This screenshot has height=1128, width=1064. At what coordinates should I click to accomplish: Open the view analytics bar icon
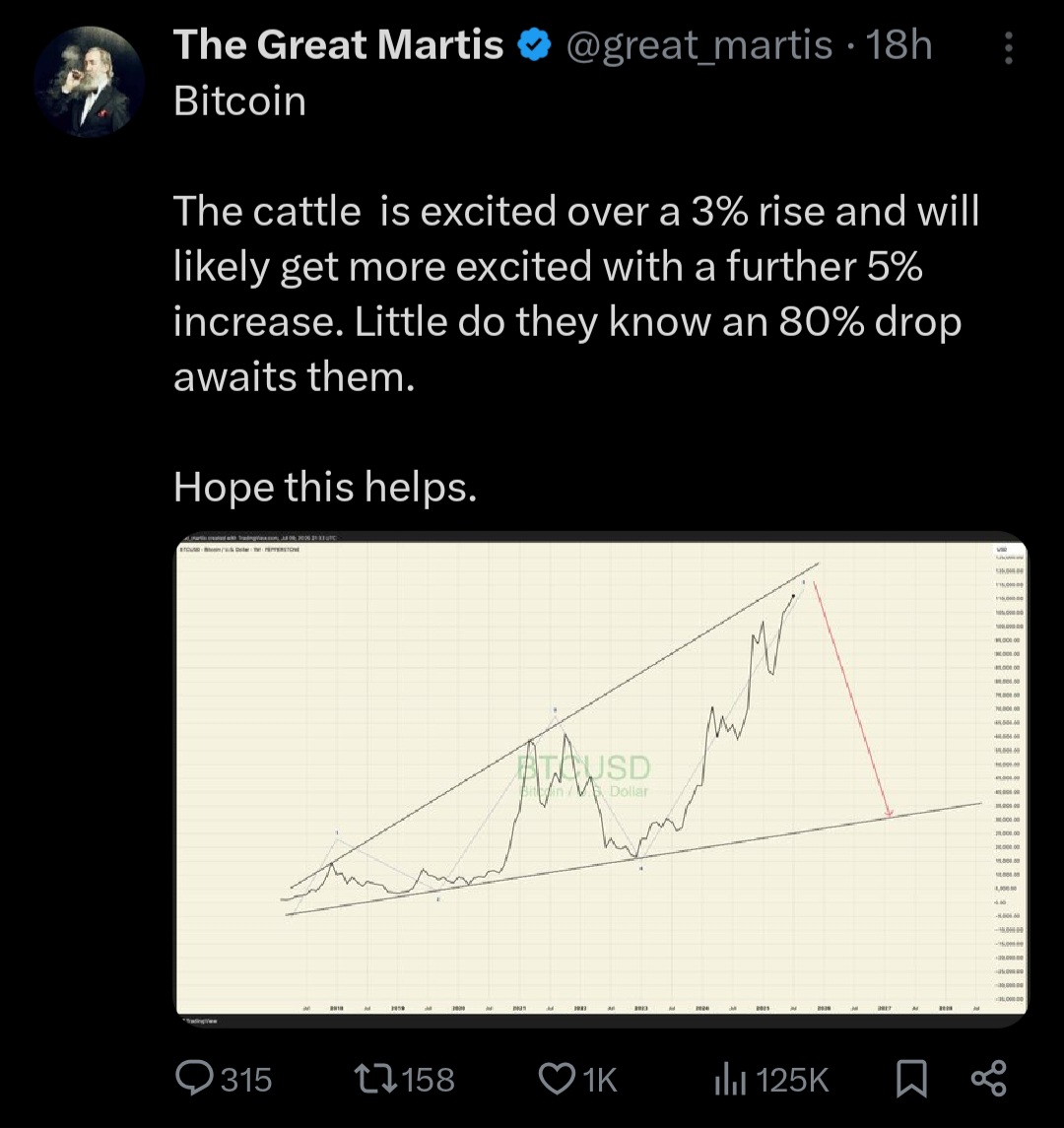coord(730,1079)
